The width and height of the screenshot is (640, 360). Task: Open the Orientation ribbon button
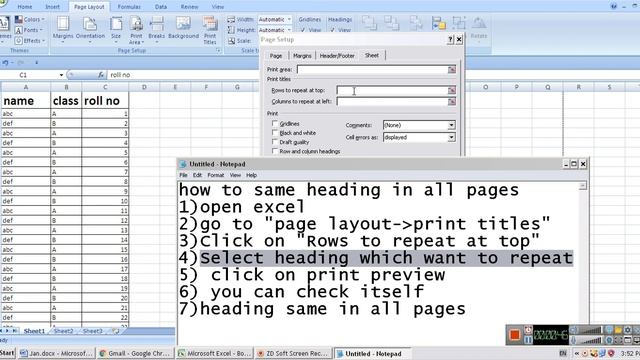pyautogui.click(x=90, y=29)
